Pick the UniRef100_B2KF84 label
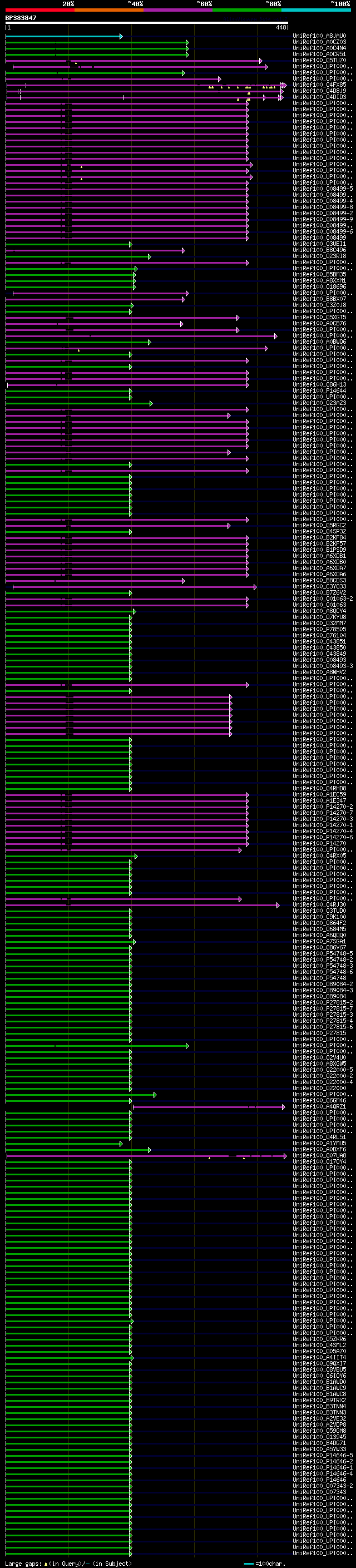The image size is (356, 1568). click(319, 537)
